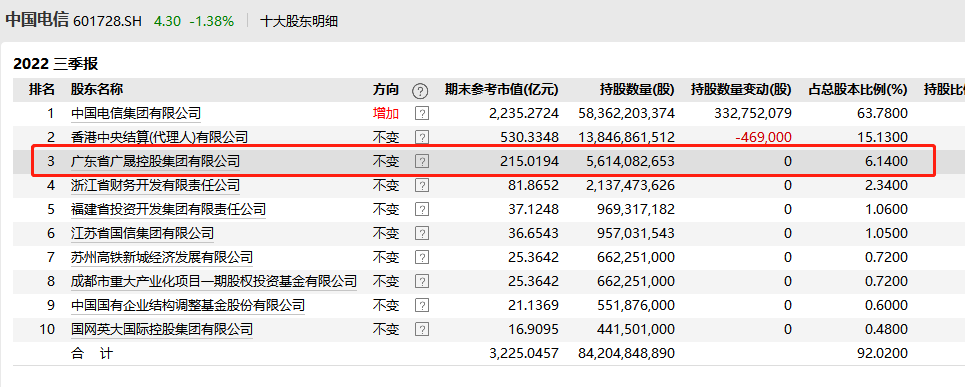Screen dimensions: 965x387
Task: Open shareholder 广东省广晟控股集团有限公司
Action: click(x=156, y=161)
